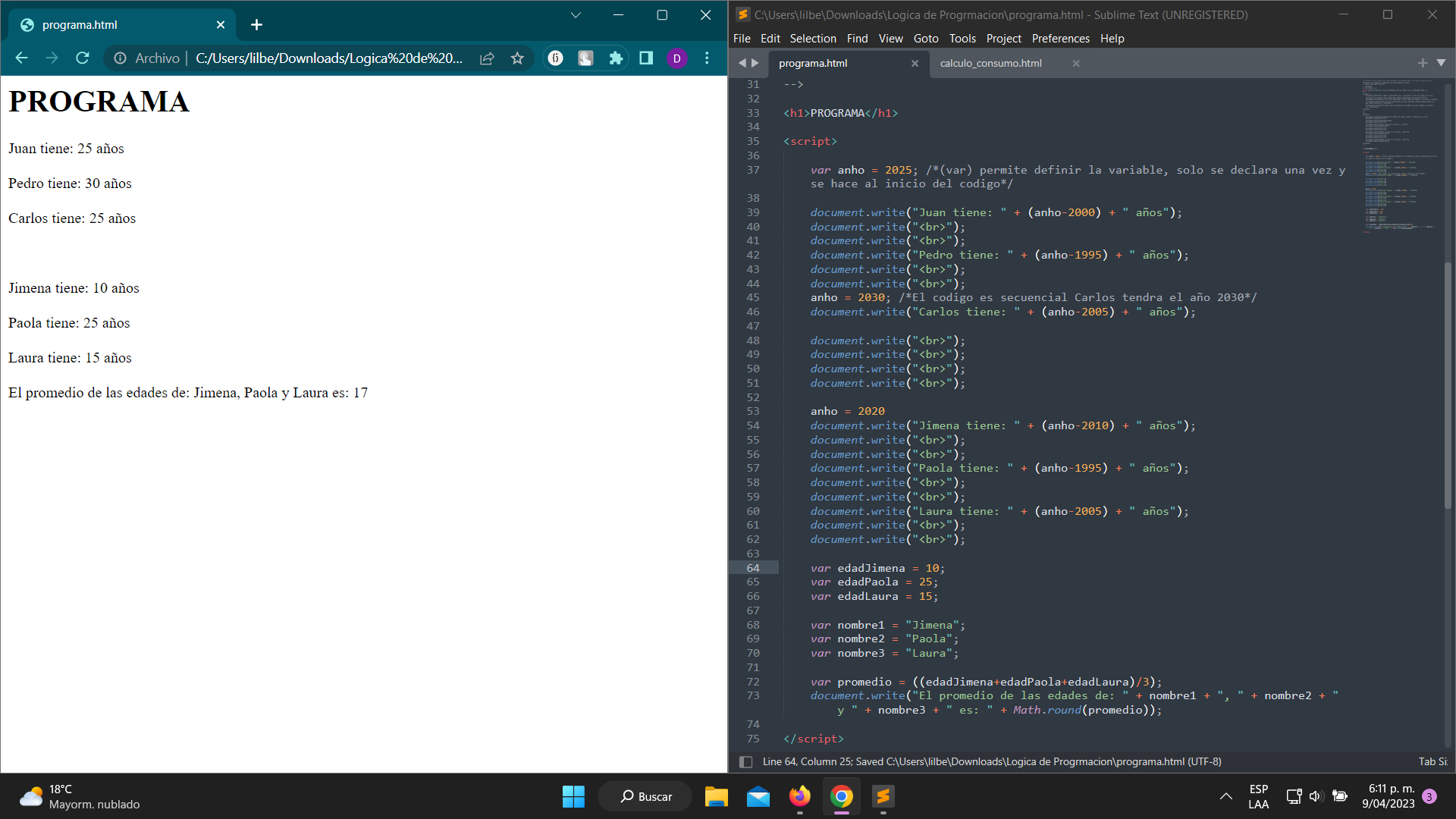Toggle Chrome side panel icon
Image resolution: width=1456 pixels, height=819 pixels.
click(646, 58)
